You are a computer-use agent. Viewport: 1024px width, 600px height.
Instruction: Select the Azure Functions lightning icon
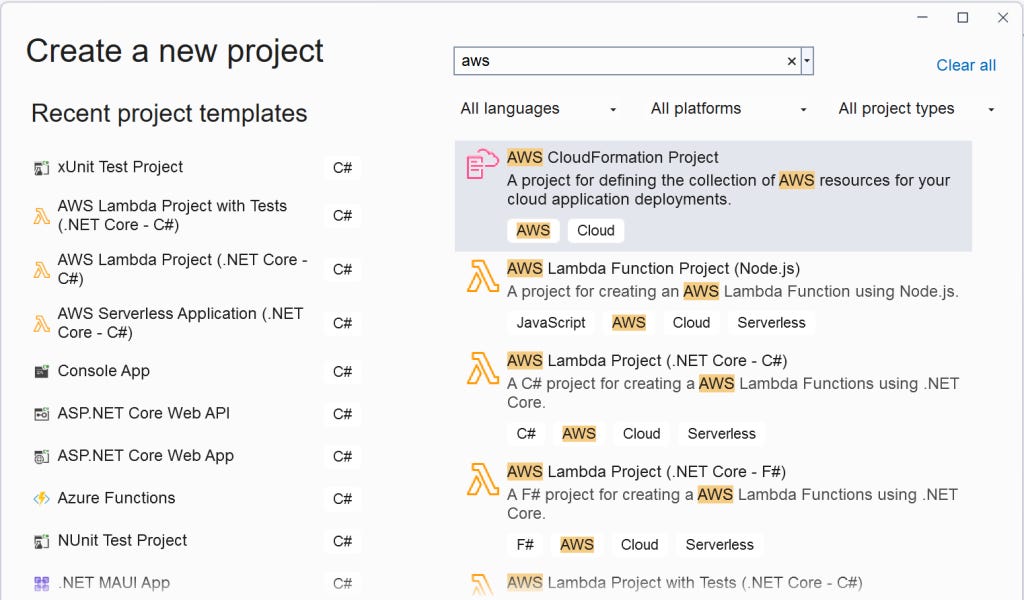pyautogui.click(x=43, y=498)
